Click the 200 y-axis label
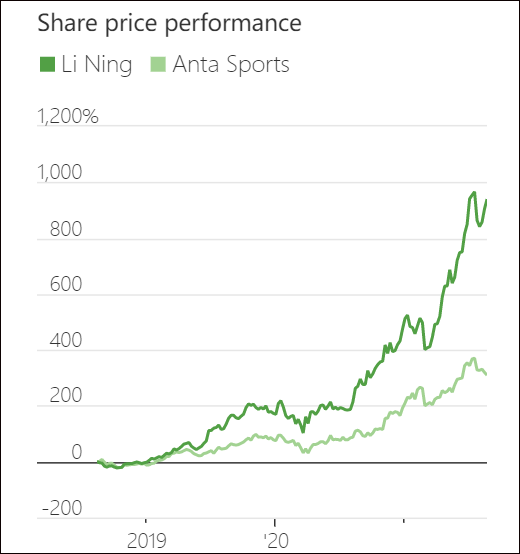520x554 pixels. point(66,395)
